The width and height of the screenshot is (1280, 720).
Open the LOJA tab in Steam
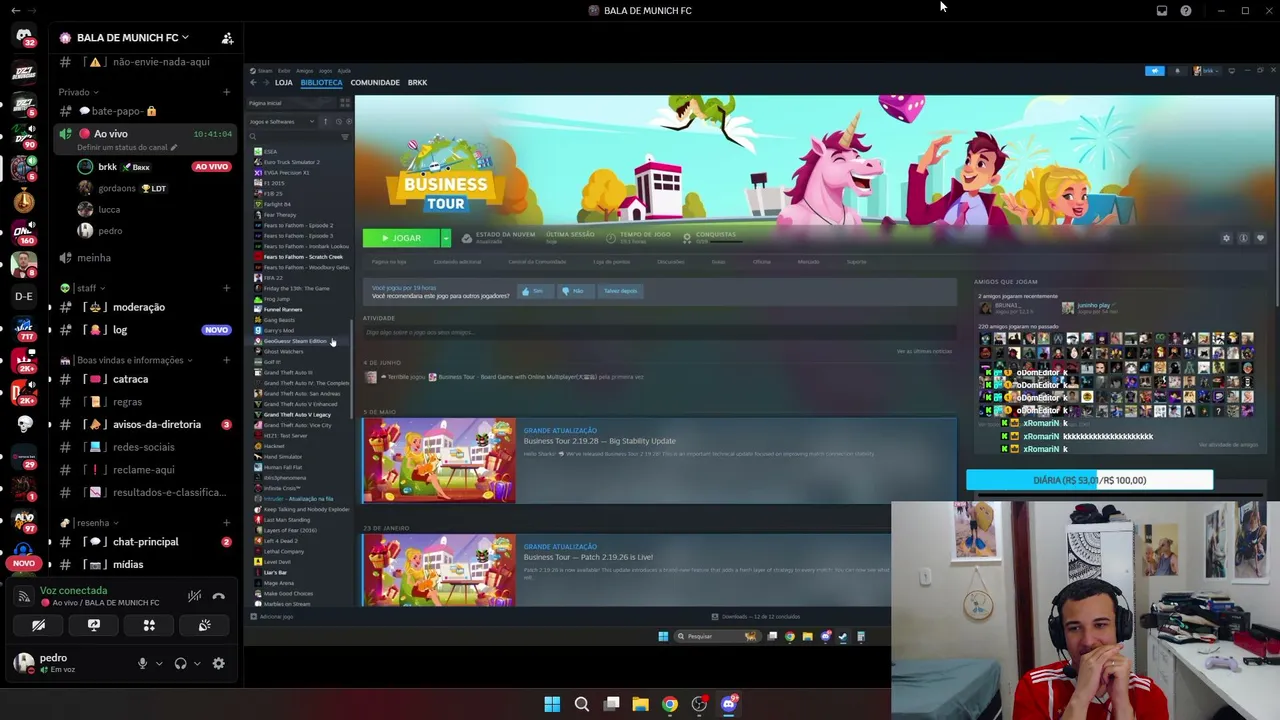(284, 83)
